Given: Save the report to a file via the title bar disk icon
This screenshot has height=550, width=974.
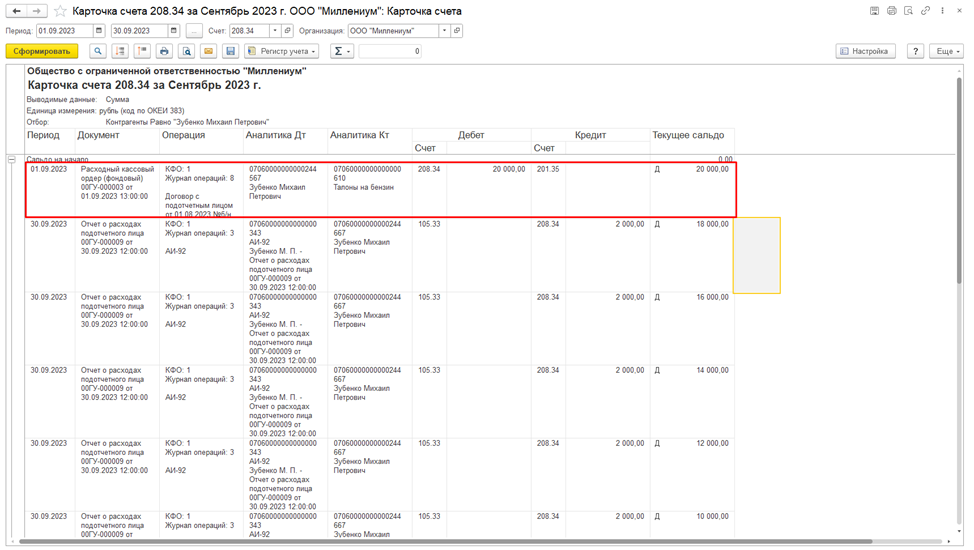Looking at the screenshot, I should (874, 11).
